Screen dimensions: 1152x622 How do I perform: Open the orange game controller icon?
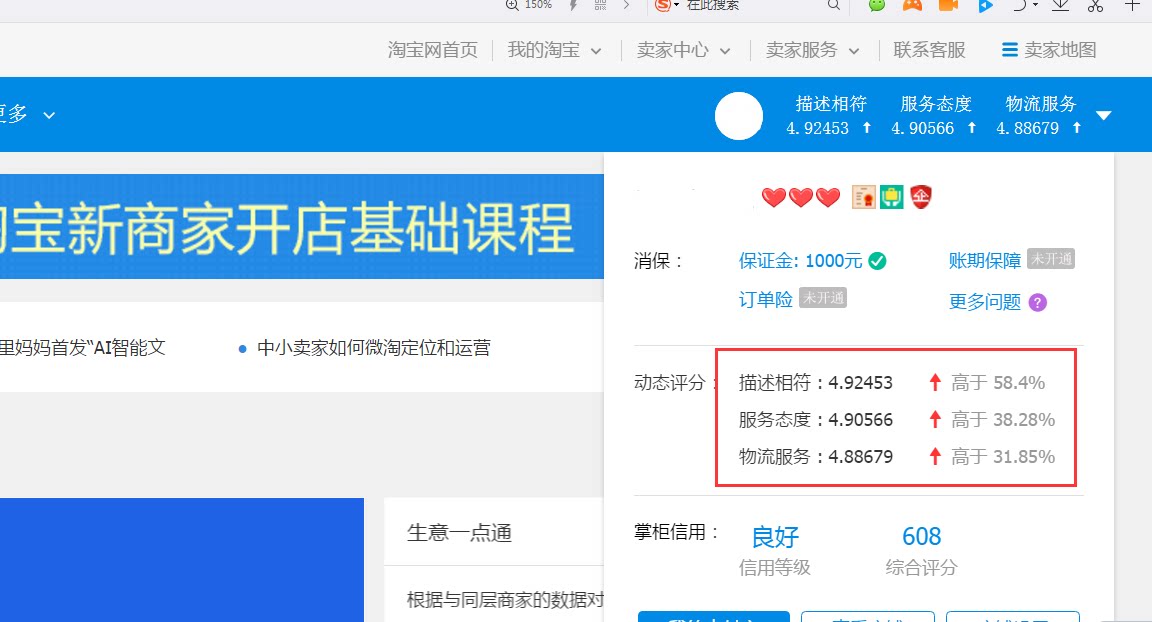click(912, 5)
